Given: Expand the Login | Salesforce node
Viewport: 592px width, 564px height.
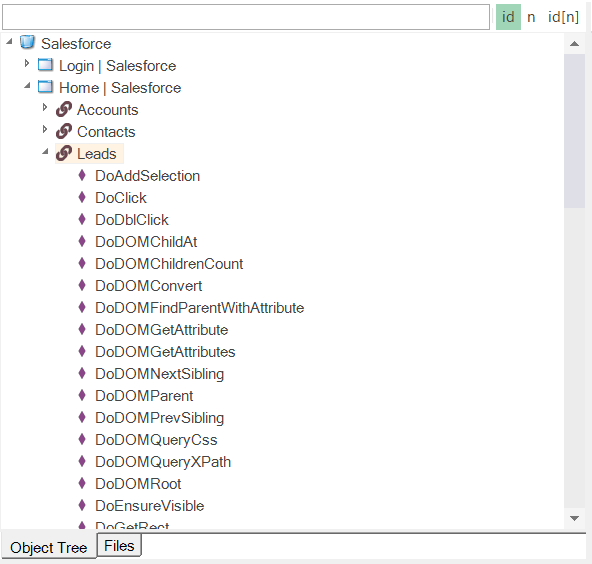Looking at the screenshot, I should pos(26,63).
